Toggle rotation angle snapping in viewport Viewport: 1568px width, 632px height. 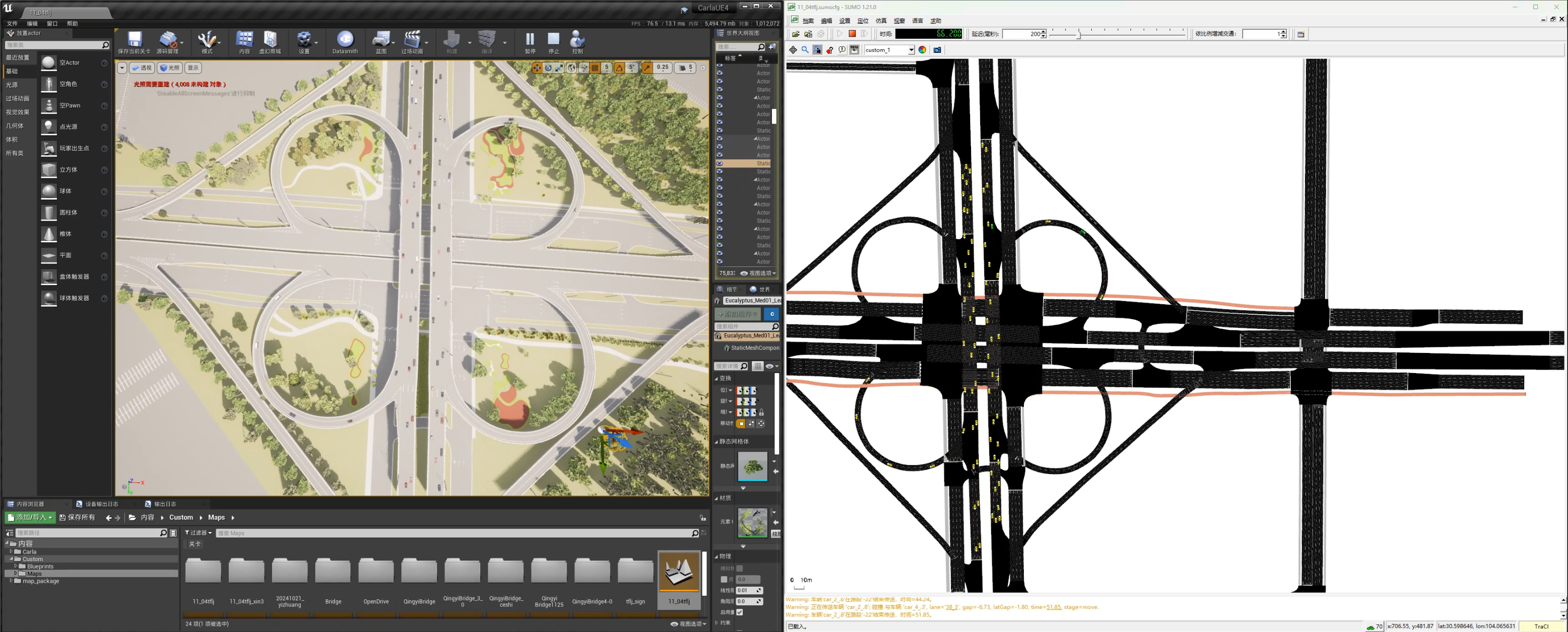pyautogui.click(x=620, y=67)
